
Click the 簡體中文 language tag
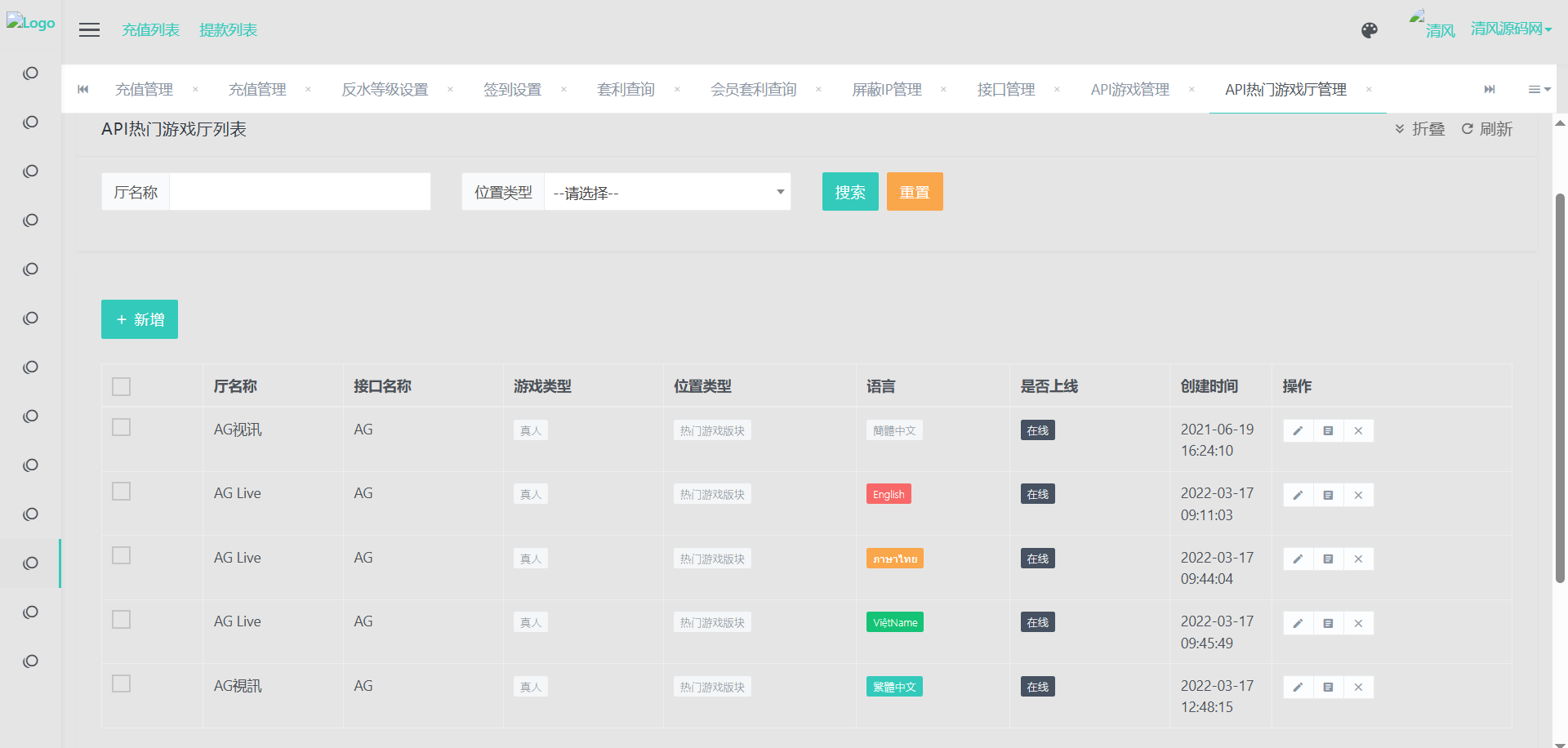tap(894, 430)
